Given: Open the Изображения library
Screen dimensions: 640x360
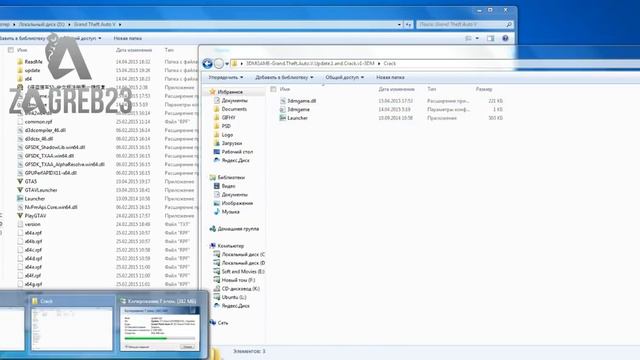Looking at the screenshot, I should click(237, 203).
